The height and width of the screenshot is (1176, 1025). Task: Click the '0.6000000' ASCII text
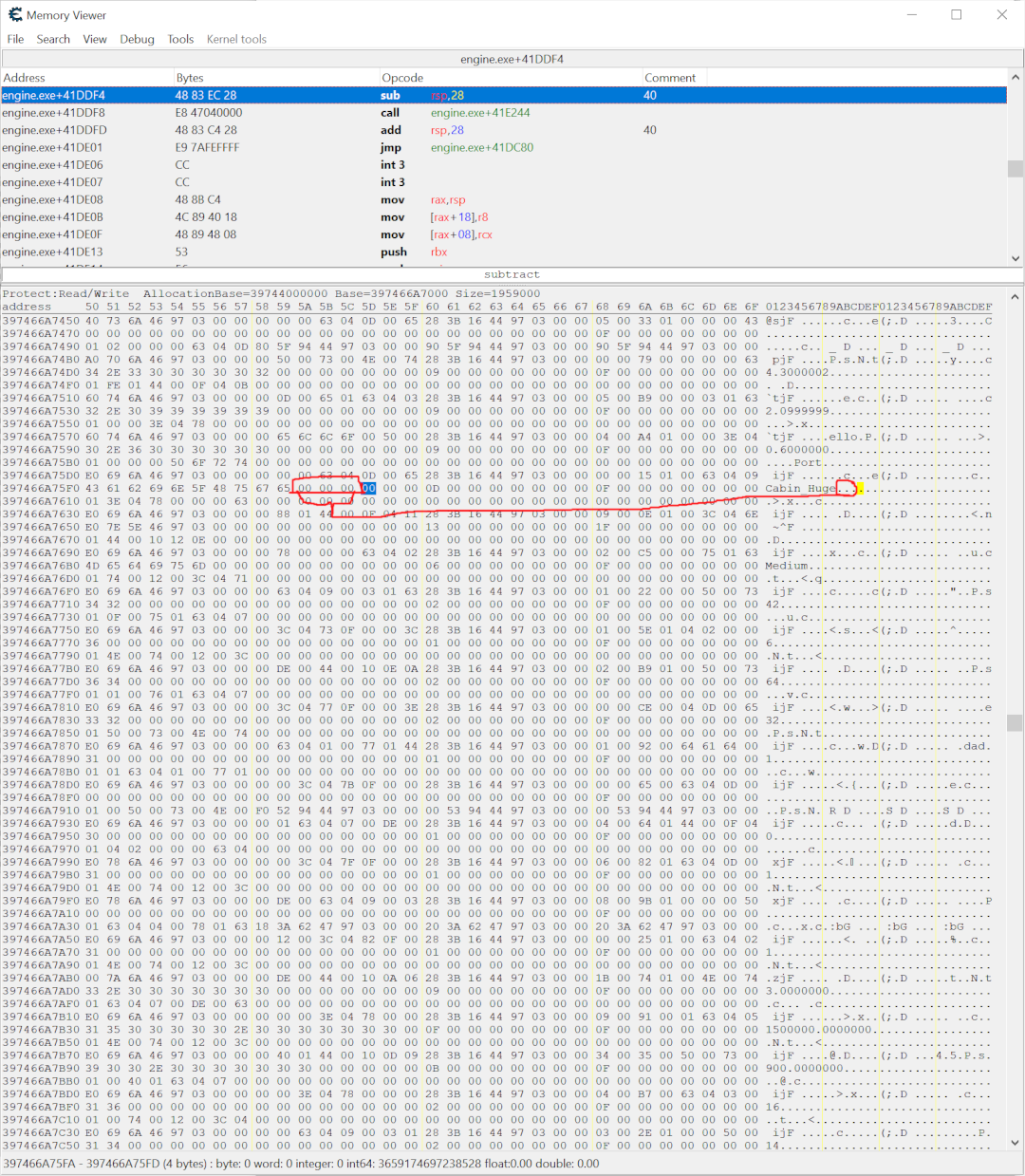click(797, 450)
